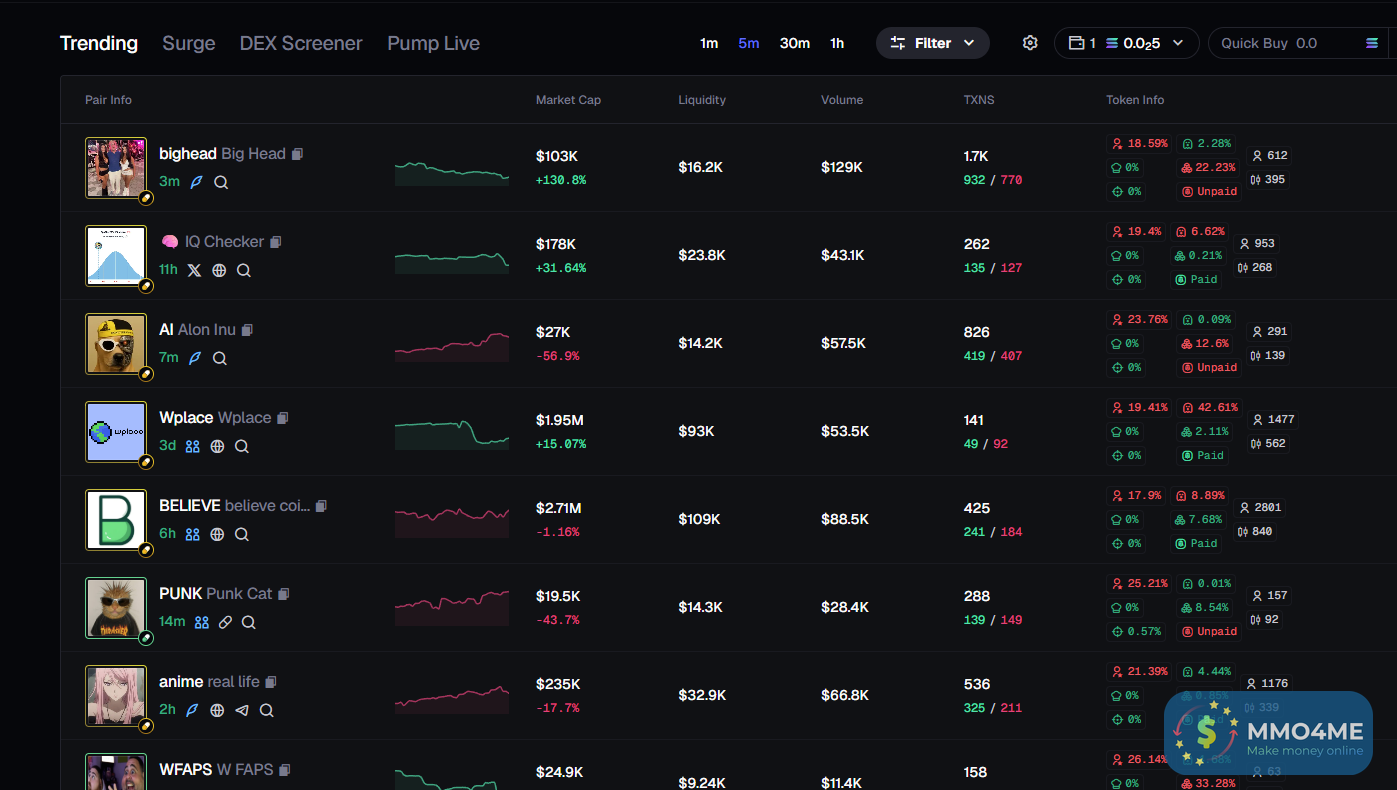Sort by the Market Cap column header

[x=568, y=100]
